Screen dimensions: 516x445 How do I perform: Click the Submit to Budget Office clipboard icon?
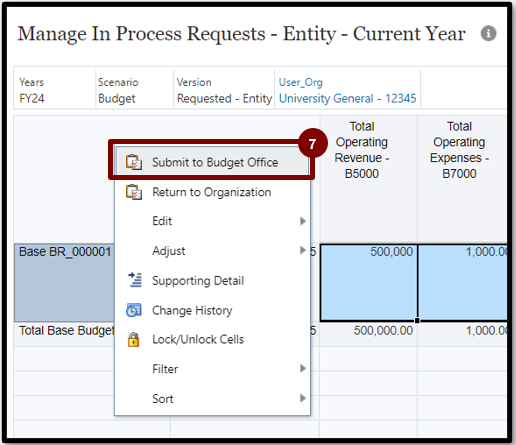pyautogui.click(x=134, y=162)
